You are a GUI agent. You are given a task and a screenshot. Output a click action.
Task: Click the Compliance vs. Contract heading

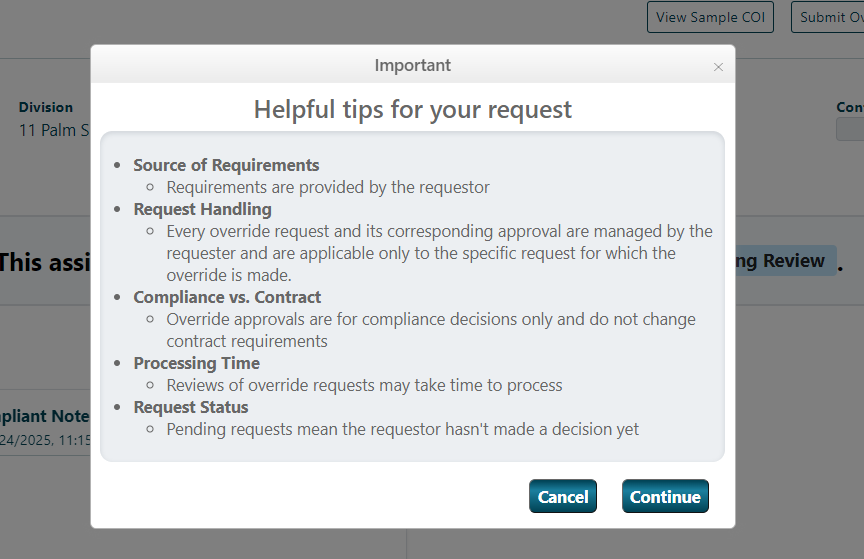tap(227, 297)
